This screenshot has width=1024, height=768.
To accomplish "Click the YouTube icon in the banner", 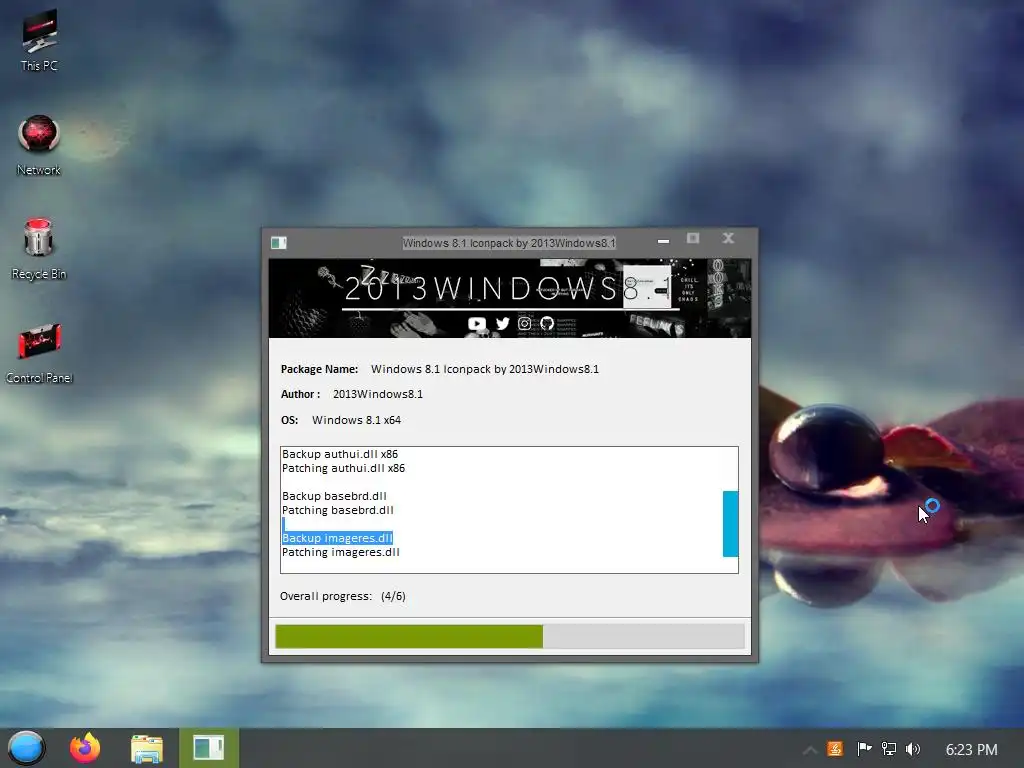I will 477,323.
